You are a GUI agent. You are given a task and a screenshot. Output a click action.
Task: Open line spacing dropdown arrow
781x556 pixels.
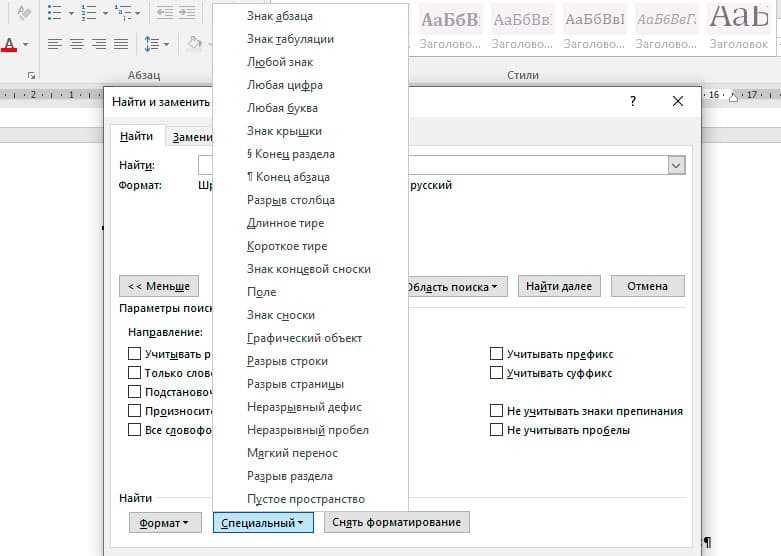click(166, 45)
